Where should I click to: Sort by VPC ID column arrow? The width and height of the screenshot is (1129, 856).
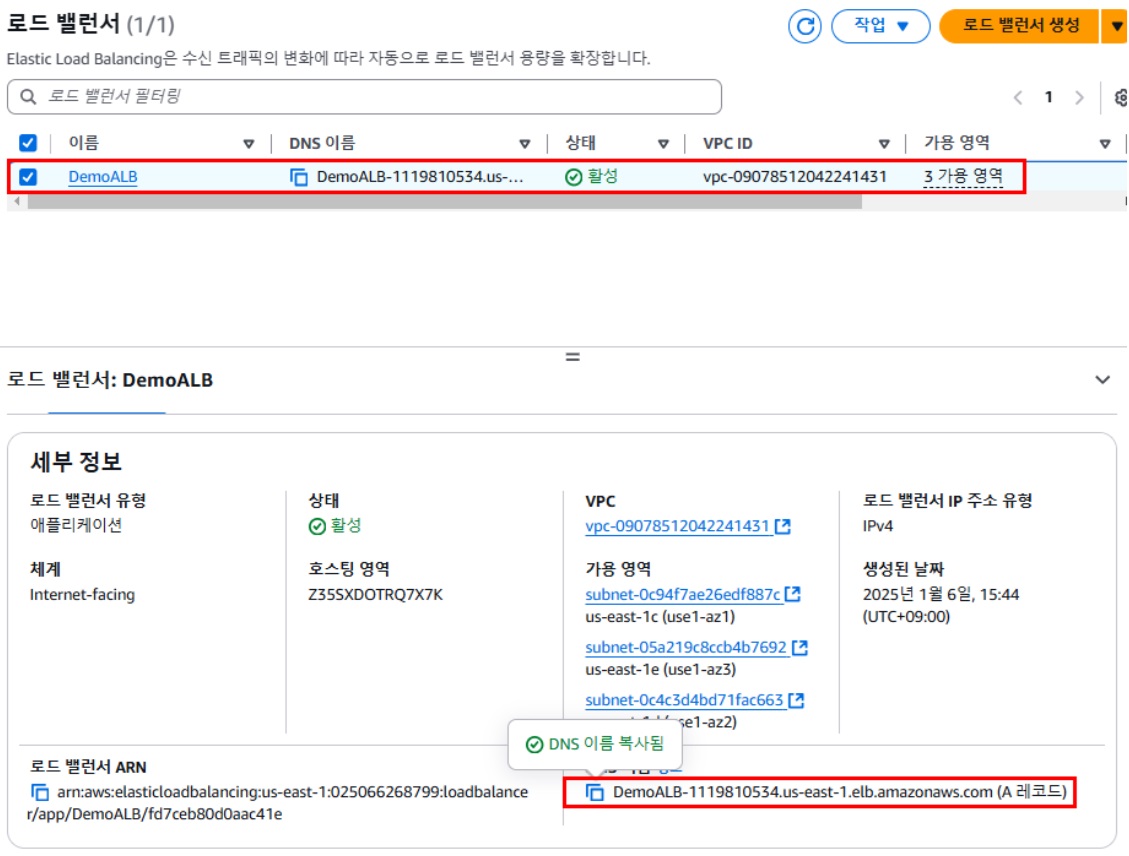click(x=884, y=144)
